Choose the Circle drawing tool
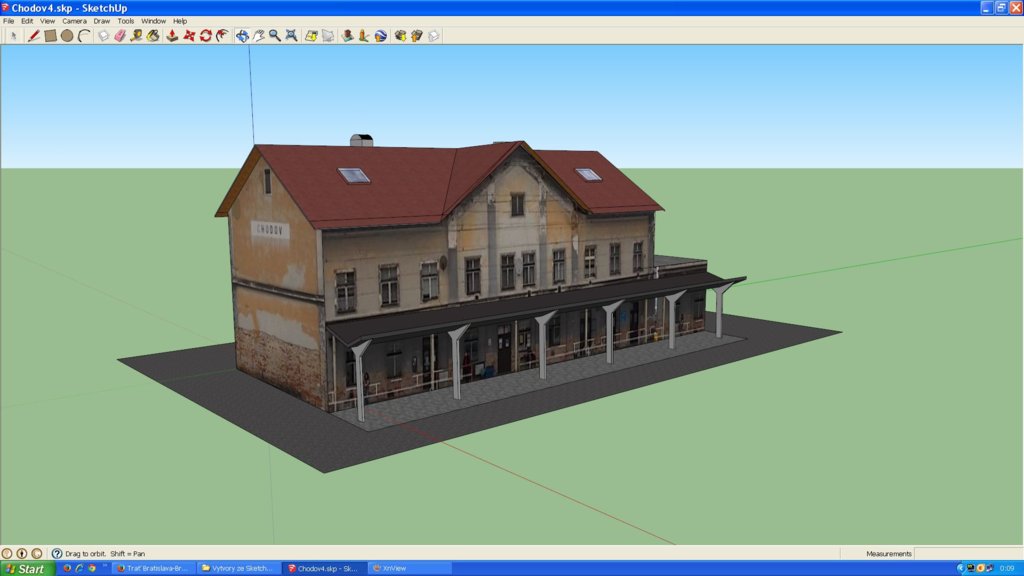Image resolution: width=1024 pixels, height=576 pixels. pos(67,35)
